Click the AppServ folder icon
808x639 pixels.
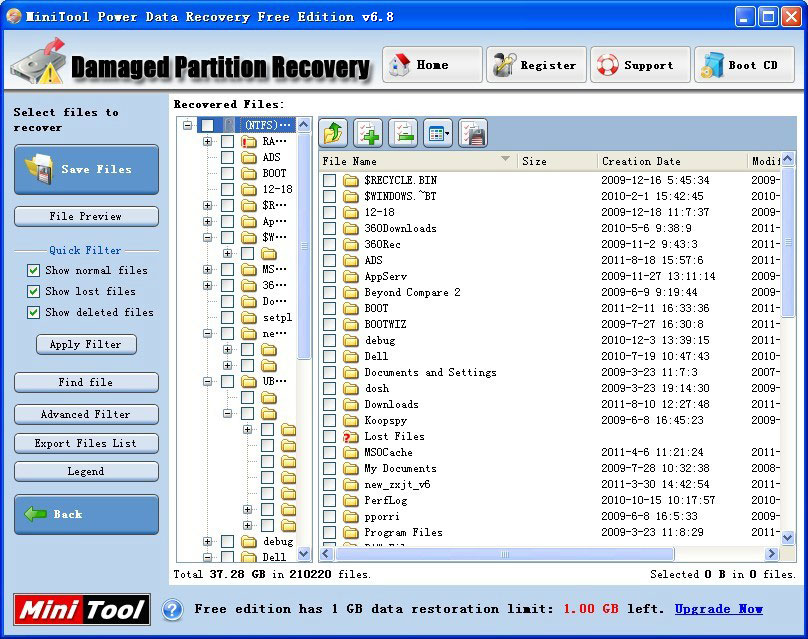(351, 277)
